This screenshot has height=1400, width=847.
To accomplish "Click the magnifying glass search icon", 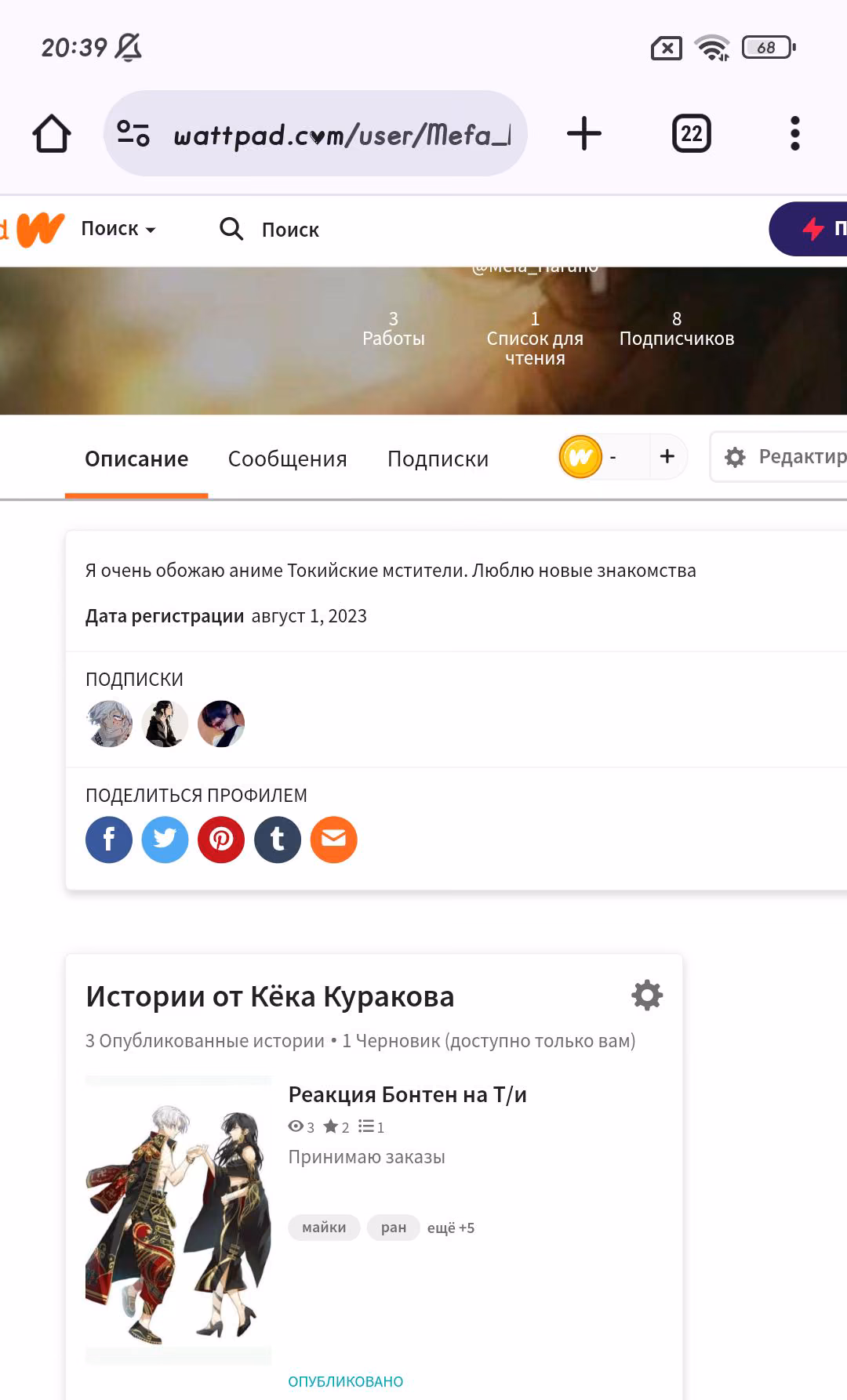I will point(231,229).
